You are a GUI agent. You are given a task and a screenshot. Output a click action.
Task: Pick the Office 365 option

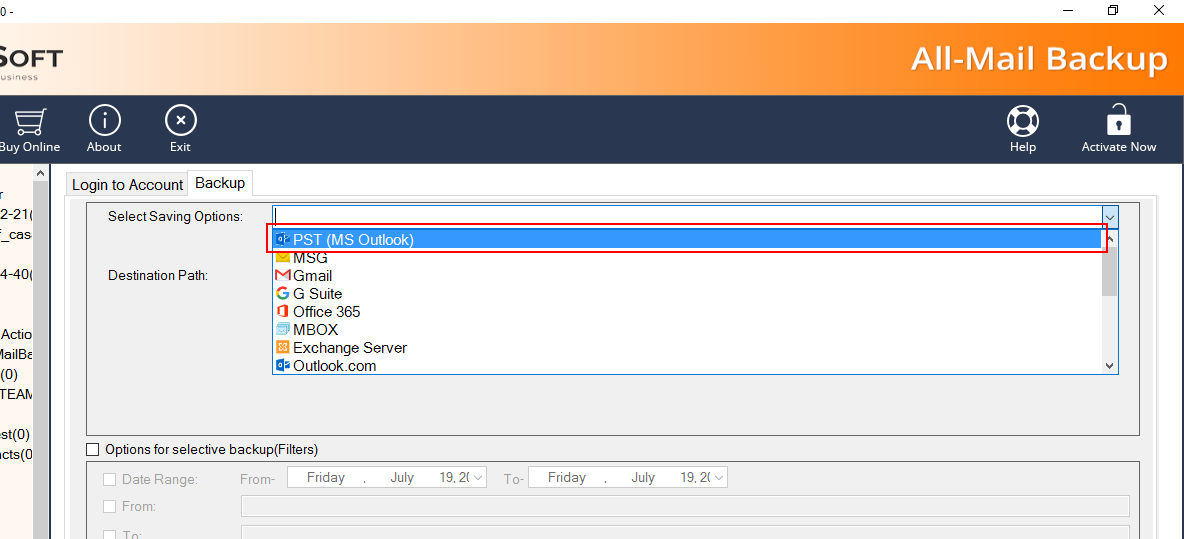[326, 312]
